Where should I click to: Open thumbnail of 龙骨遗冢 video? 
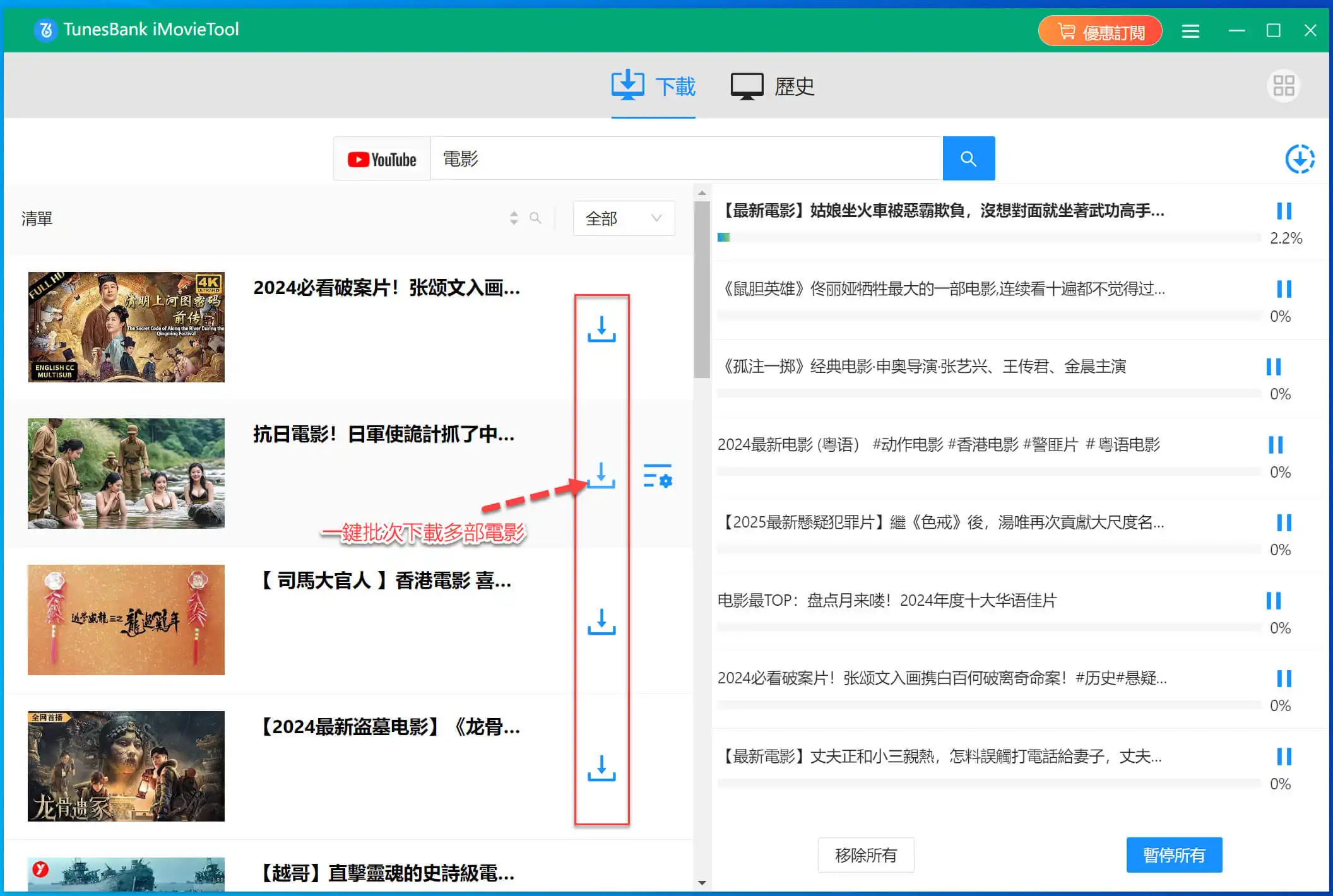(x=126, y=766)
